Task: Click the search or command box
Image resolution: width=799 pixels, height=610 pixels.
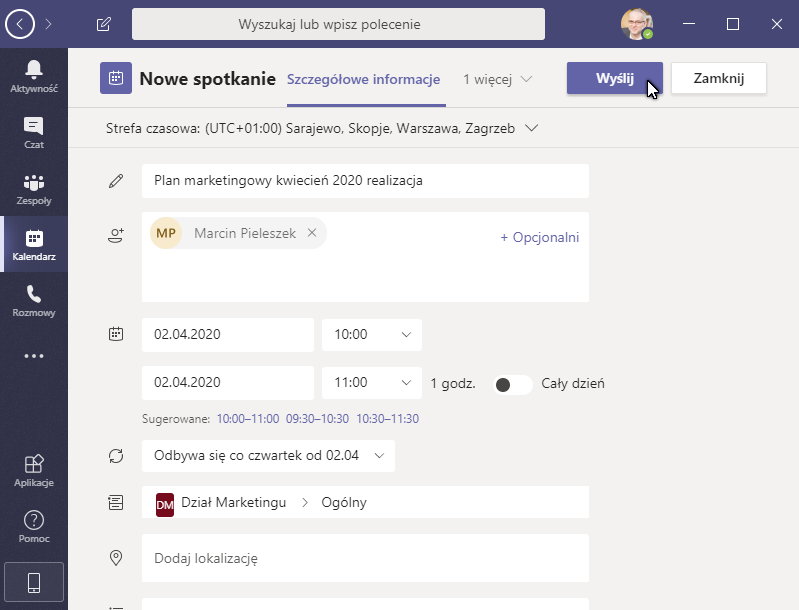Action: [338, 24]
